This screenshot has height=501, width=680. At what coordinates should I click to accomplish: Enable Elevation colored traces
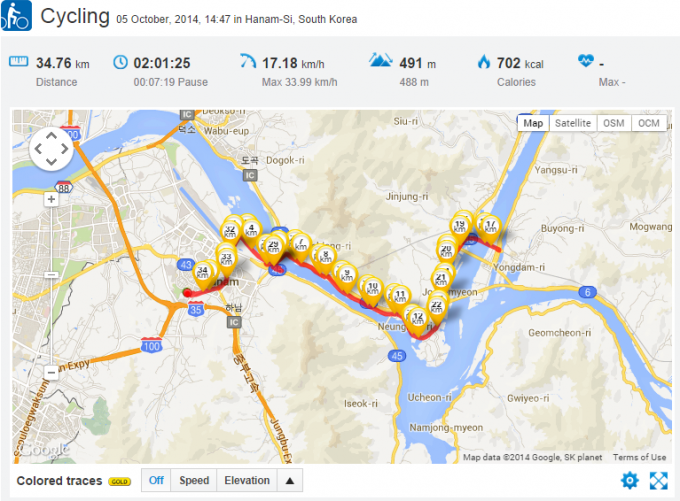coord(245,481)
